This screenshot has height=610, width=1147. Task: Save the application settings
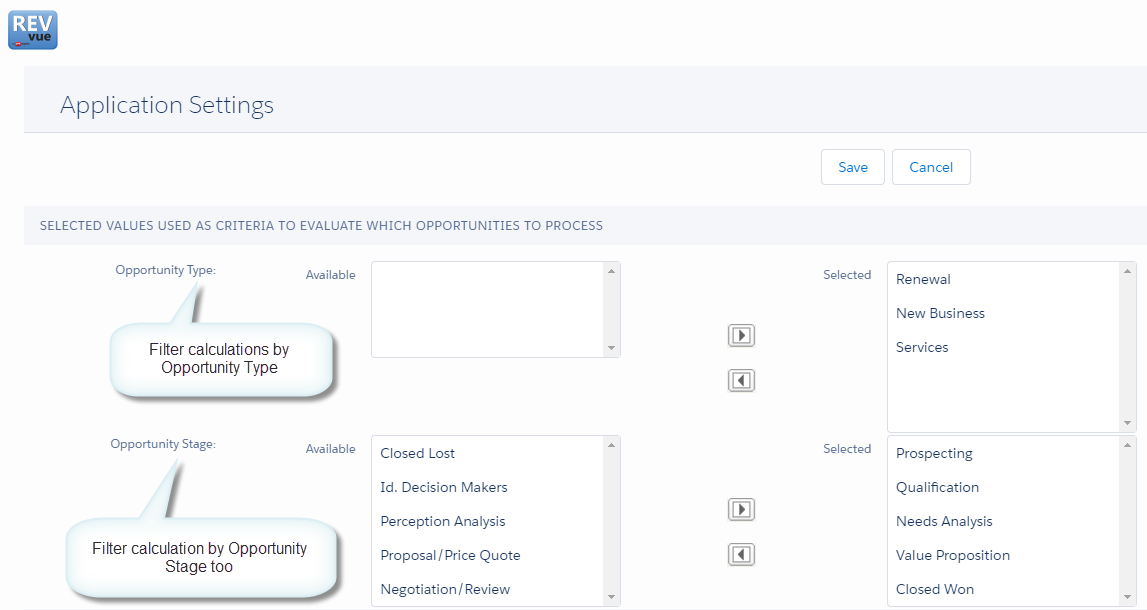pyautogui.click(x=853, y=167)
